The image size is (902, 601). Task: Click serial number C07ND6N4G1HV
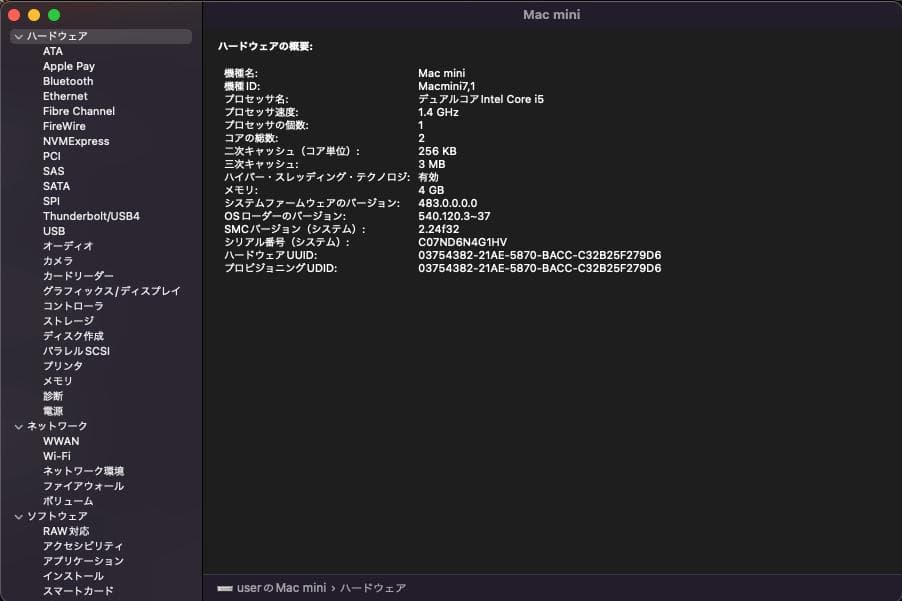(463, 242)
